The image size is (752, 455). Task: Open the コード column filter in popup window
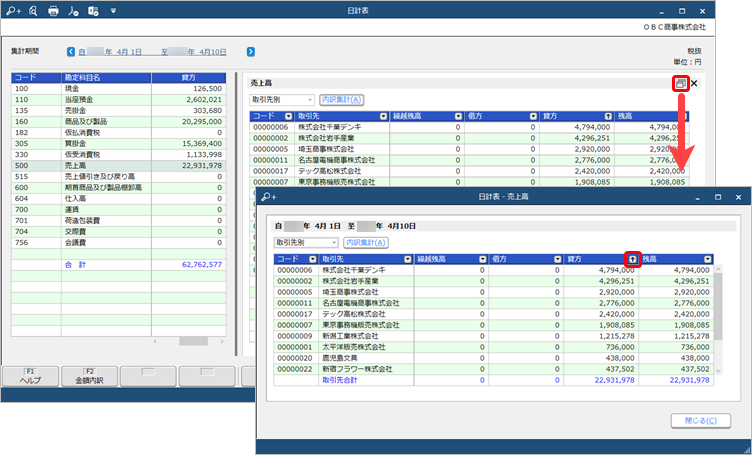(x=313, y=259)
